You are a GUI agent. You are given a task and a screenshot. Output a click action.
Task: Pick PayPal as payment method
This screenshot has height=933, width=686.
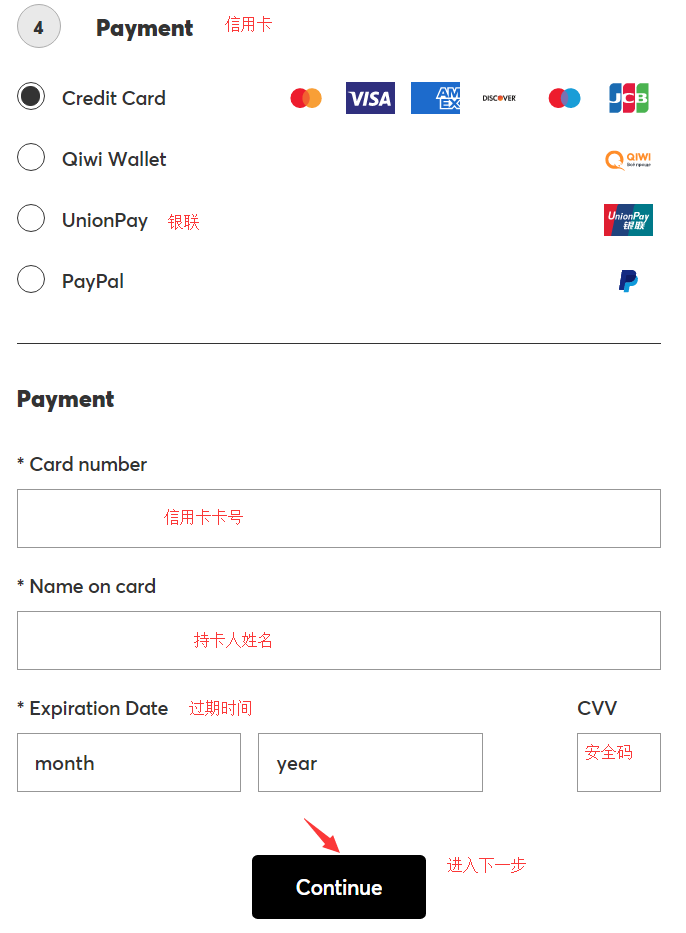[x=31, y=280]
